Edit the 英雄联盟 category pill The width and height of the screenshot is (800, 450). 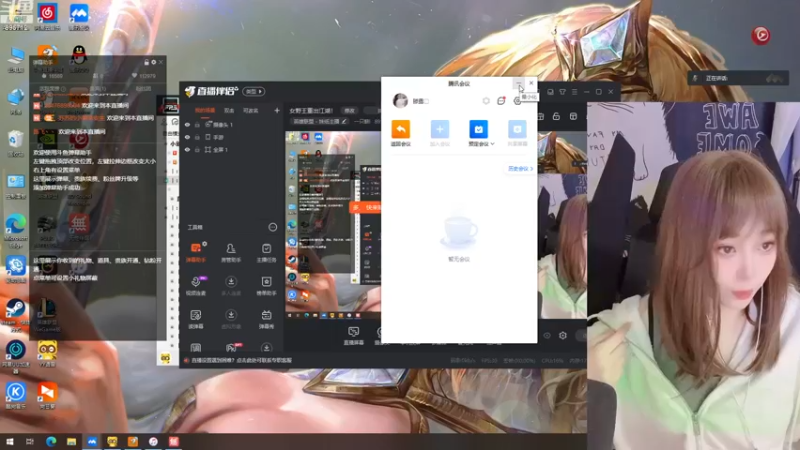coord(320,121)
